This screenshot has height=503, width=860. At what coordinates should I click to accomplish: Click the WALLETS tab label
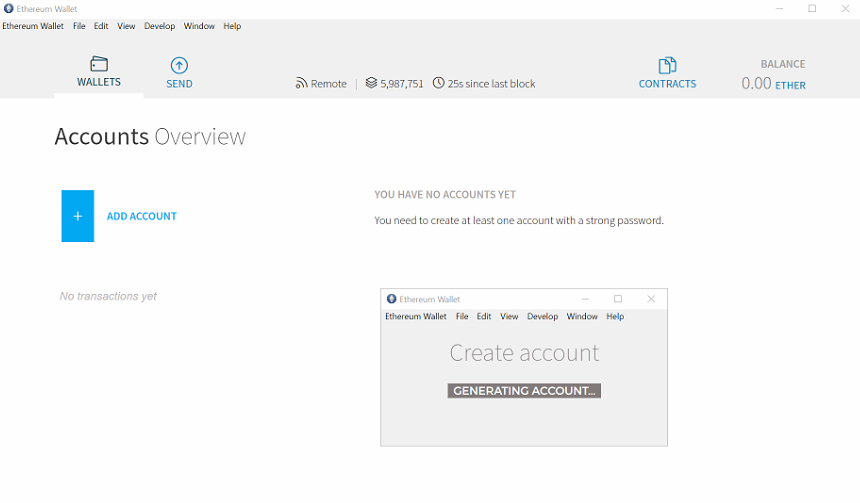pyautogui.click(x=99, y=82)
